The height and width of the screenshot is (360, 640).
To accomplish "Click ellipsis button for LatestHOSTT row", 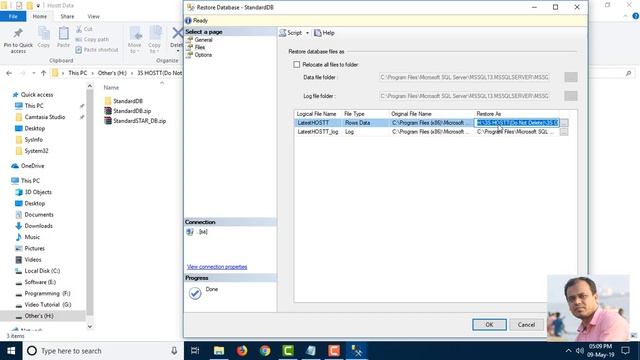I will (x=564, y=123).
